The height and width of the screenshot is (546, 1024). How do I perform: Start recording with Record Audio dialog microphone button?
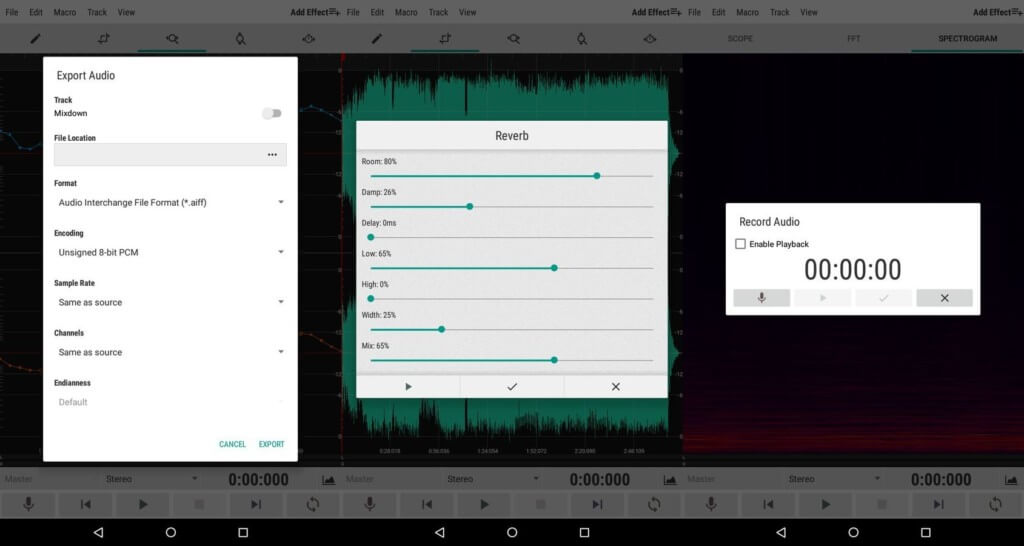tap(761, 298)
